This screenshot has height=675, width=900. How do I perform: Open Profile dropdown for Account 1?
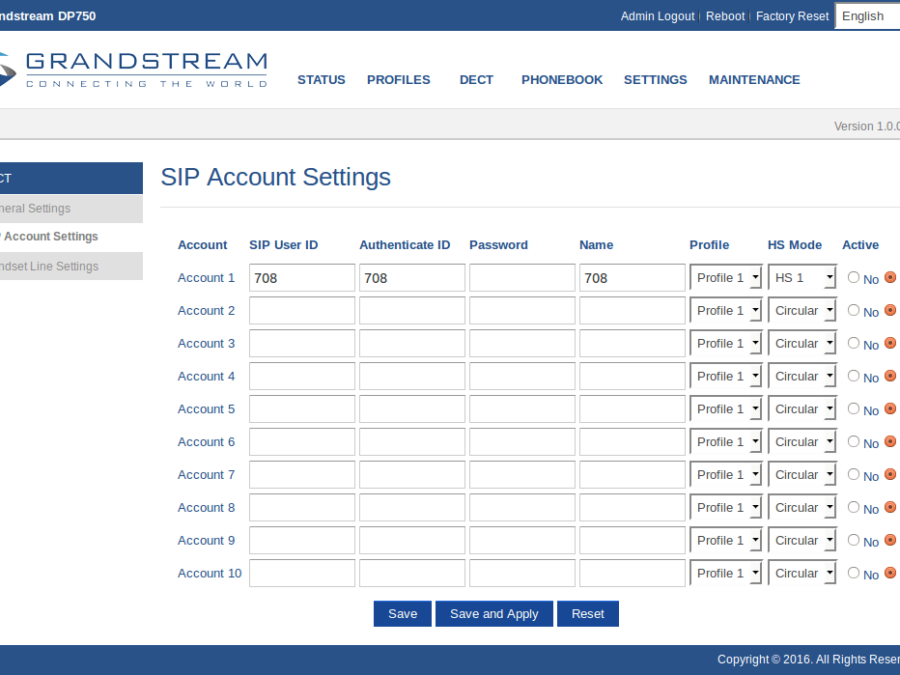725,278
